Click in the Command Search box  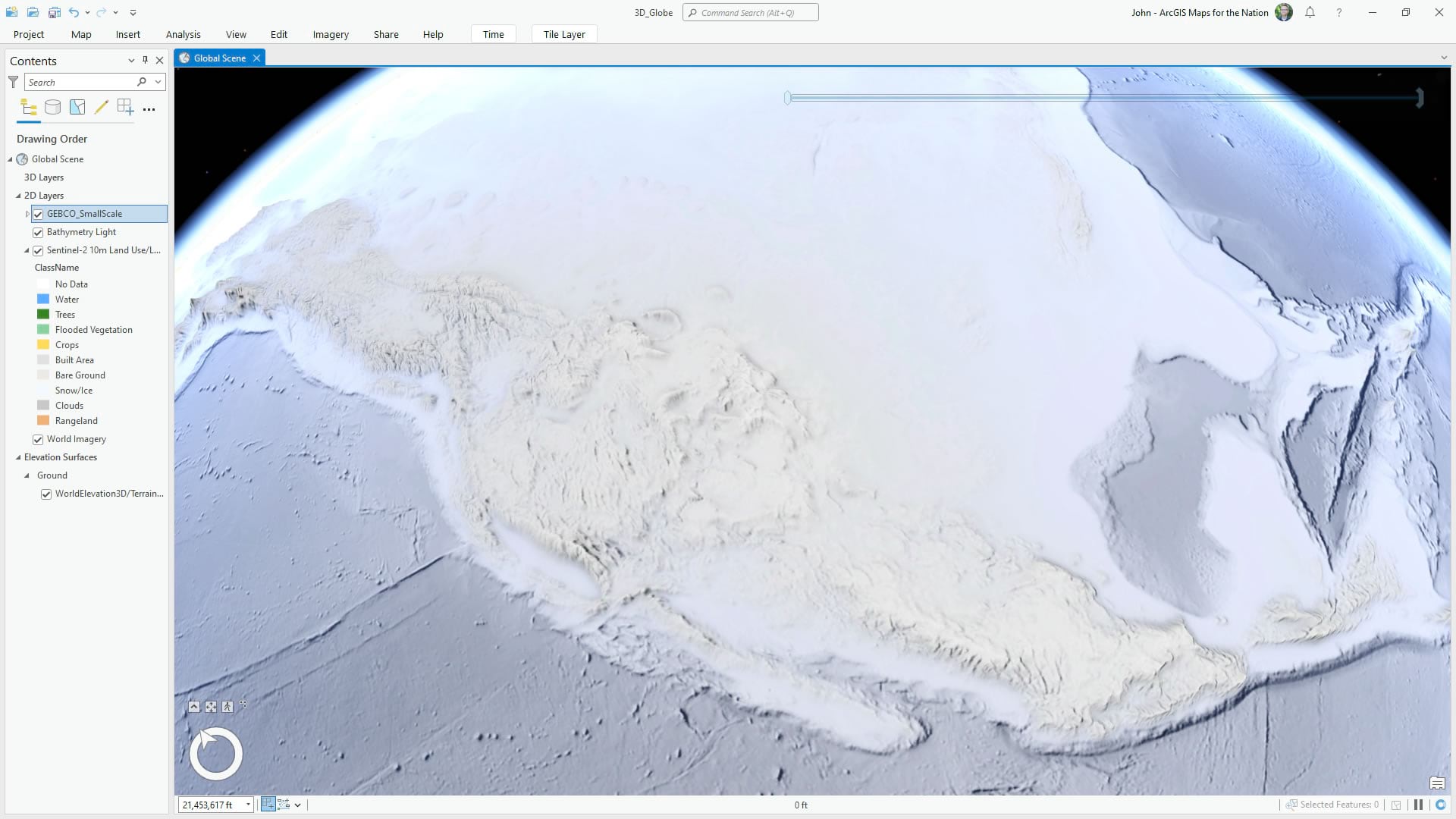point(751,13)
